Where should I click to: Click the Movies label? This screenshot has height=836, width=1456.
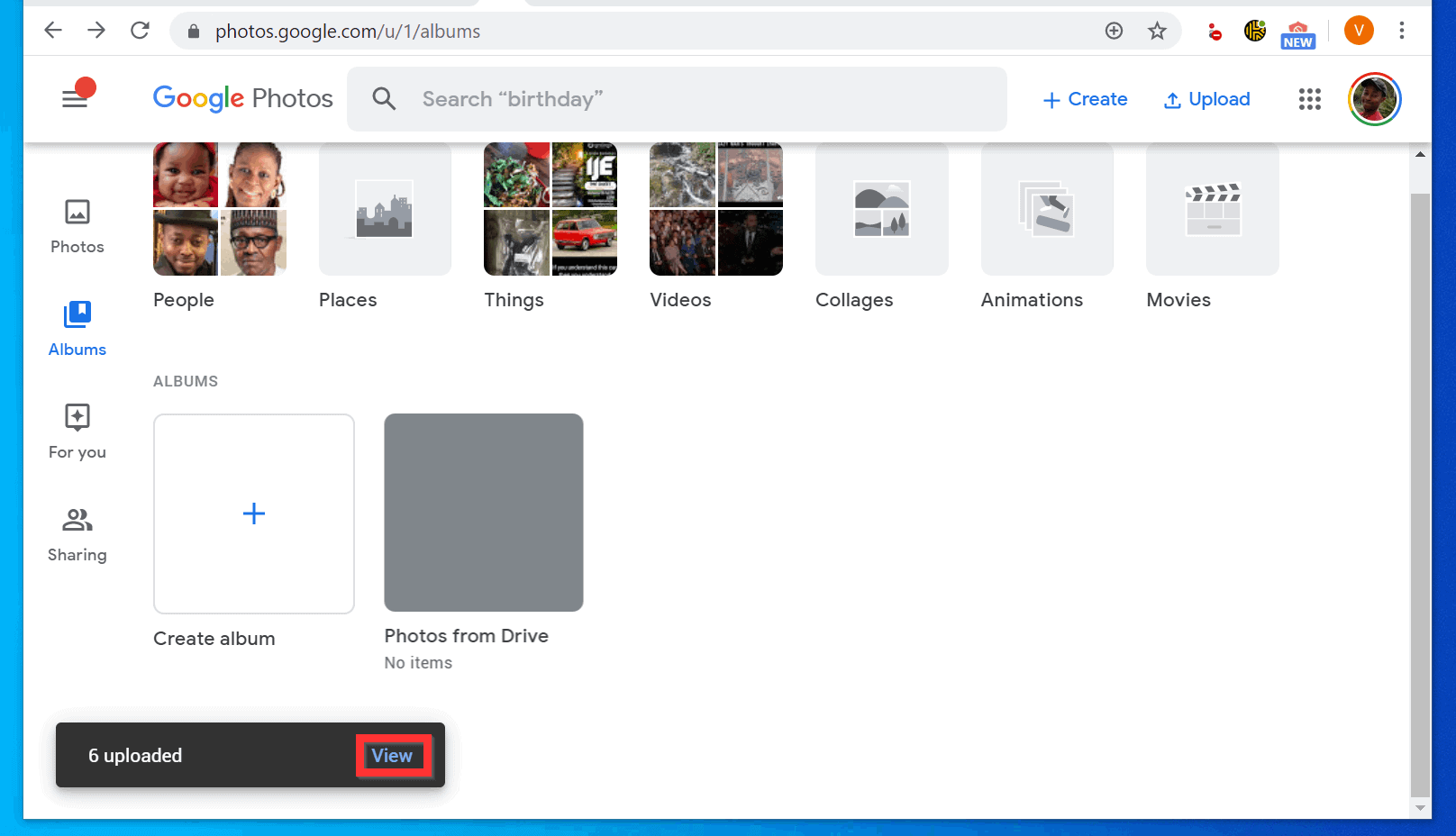pos(1178,300)
